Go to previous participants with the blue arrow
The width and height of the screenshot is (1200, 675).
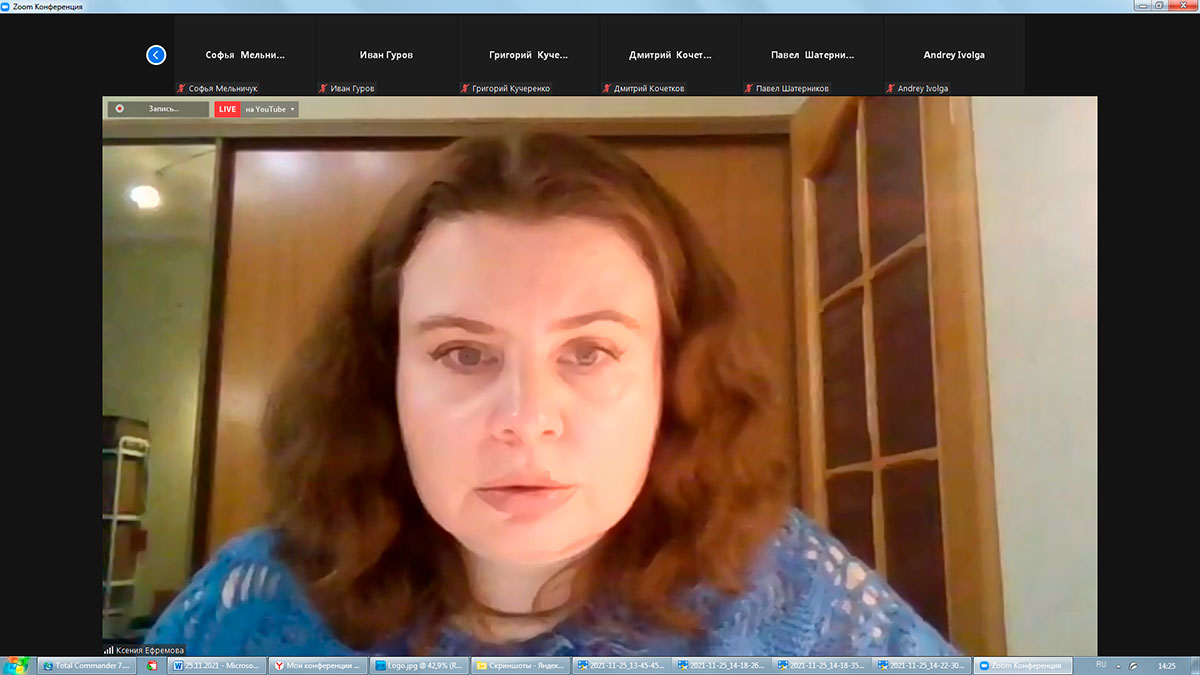(x=156, y=55)
